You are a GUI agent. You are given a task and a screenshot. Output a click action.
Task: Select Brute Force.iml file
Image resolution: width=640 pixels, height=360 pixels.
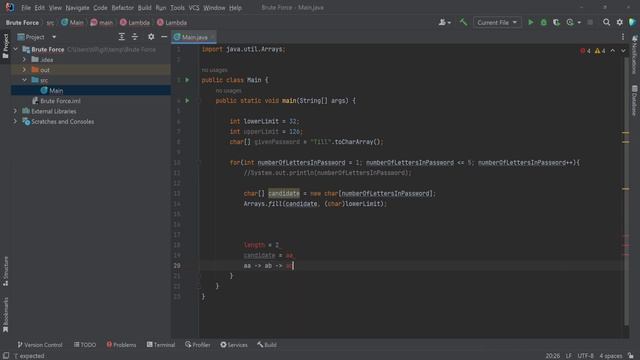point(60,101)
